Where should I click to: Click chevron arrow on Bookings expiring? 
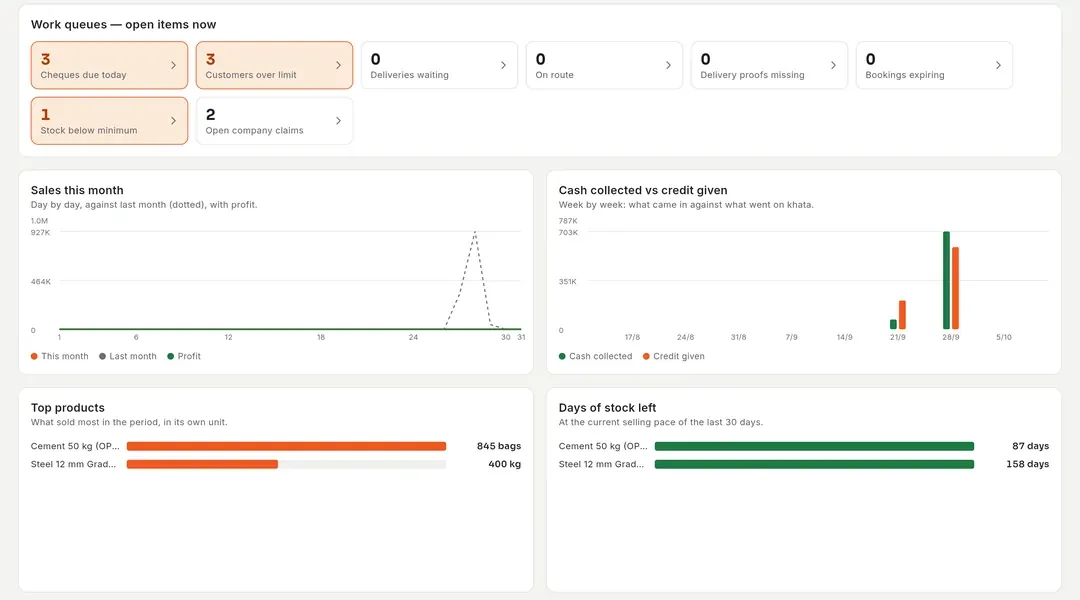pos(998,65)
